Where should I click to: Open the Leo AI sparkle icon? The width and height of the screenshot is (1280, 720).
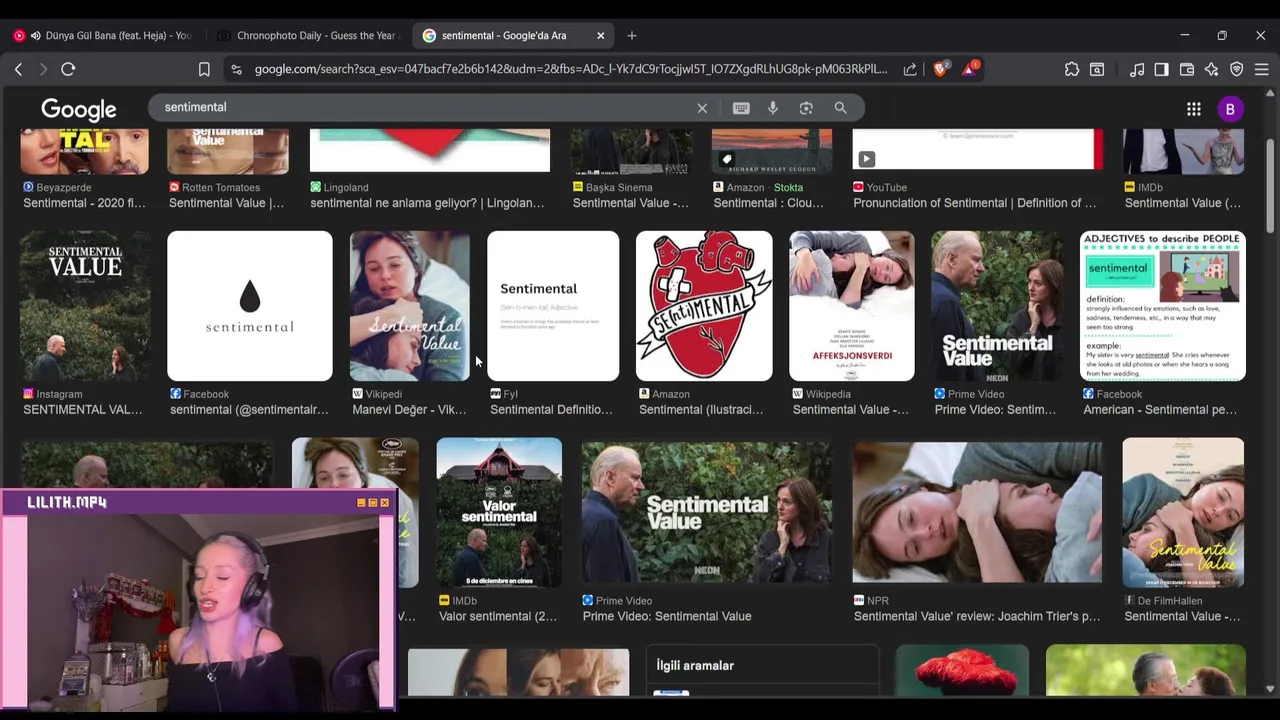pos(1212,69)
